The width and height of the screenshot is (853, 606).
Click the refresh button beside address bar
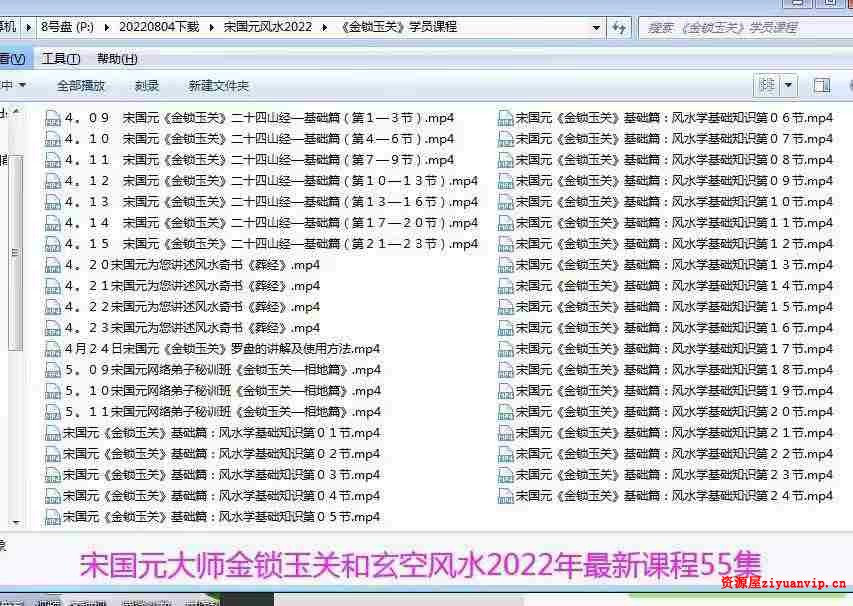(619, 27)
